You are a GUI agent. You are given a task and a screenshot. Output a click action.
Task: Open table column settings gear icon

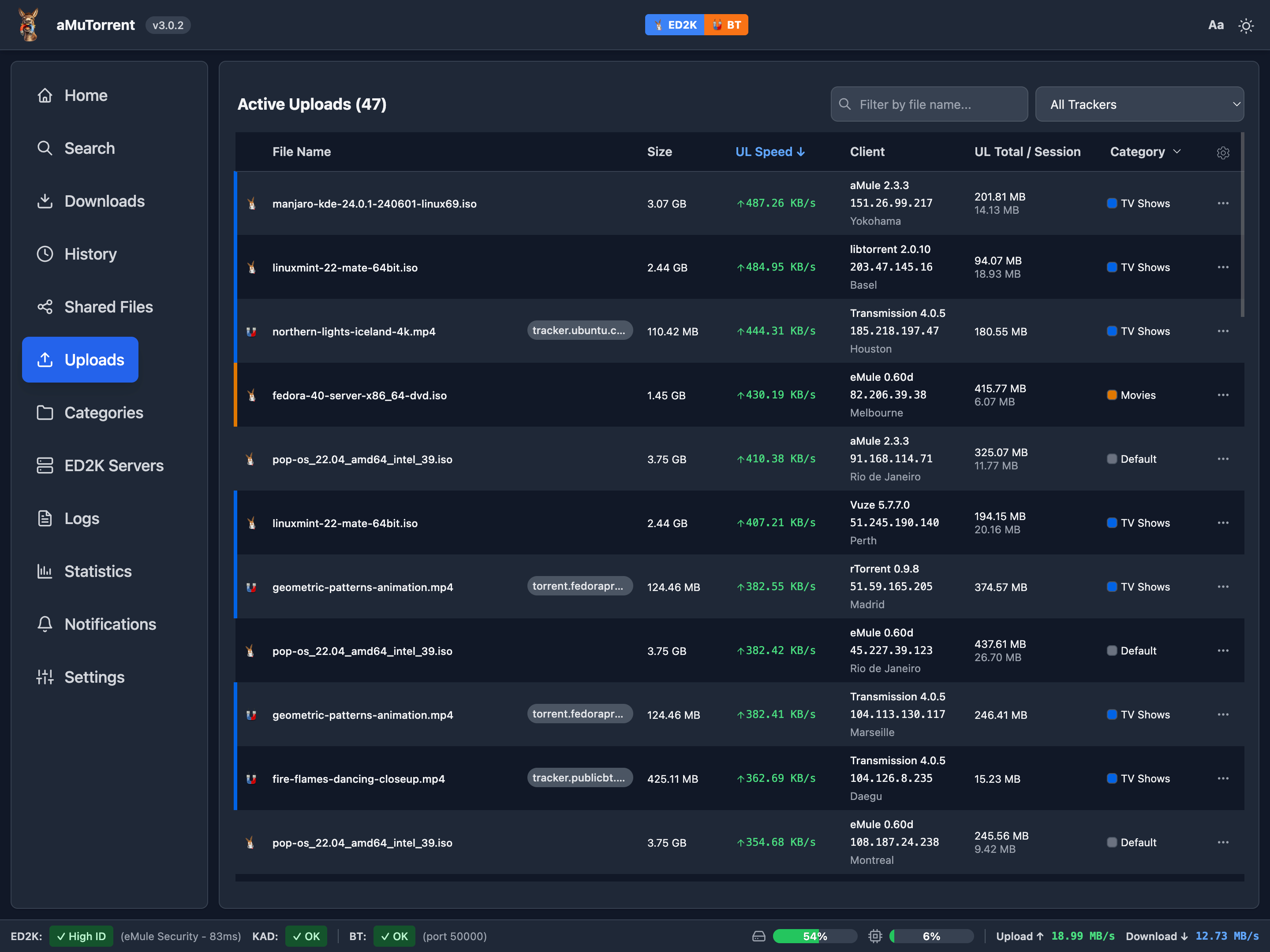click(x=1223, y=152)
